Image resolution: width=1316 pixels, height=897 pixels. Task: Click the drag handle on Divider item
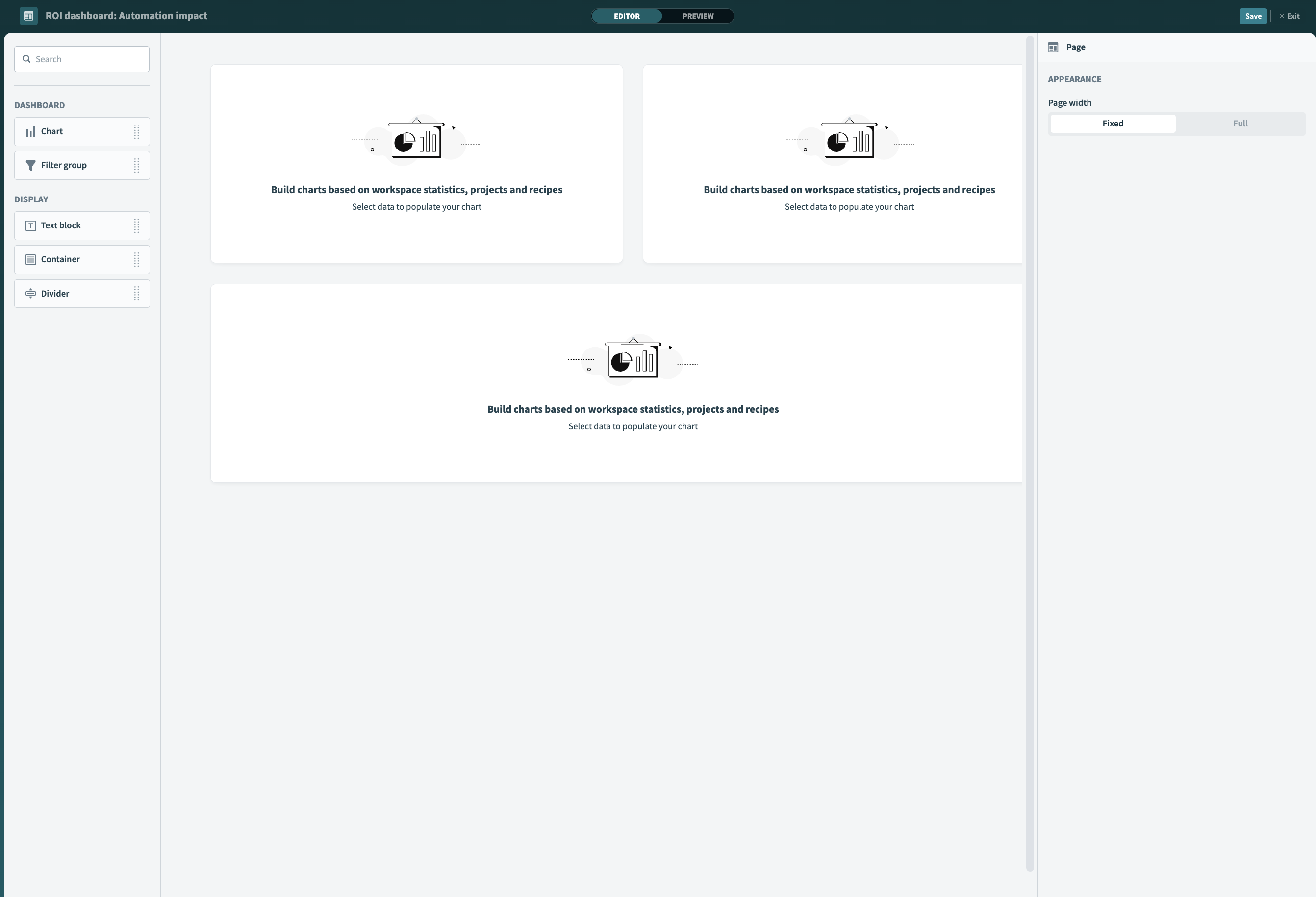point(136,294)
